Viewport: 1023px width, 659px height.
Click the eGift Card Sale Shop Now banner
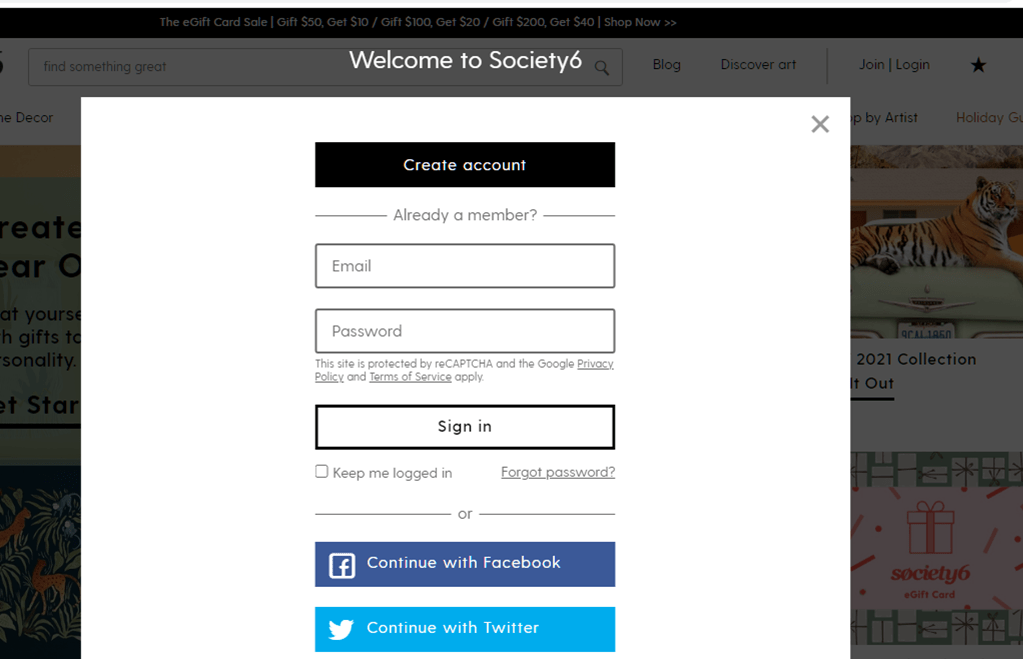pos(418,22)
